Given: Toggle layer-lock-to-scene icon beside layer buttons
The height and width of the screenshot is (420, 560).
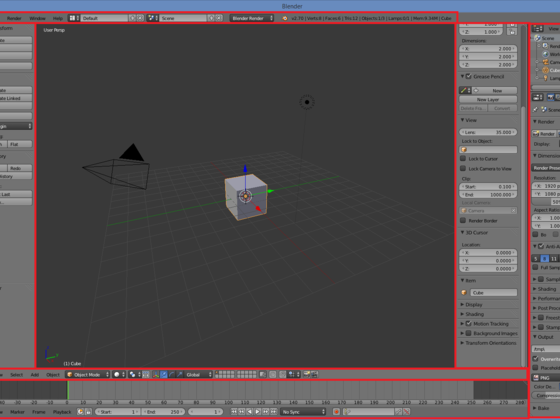Looking at the screenshot, I should point(263,374).
